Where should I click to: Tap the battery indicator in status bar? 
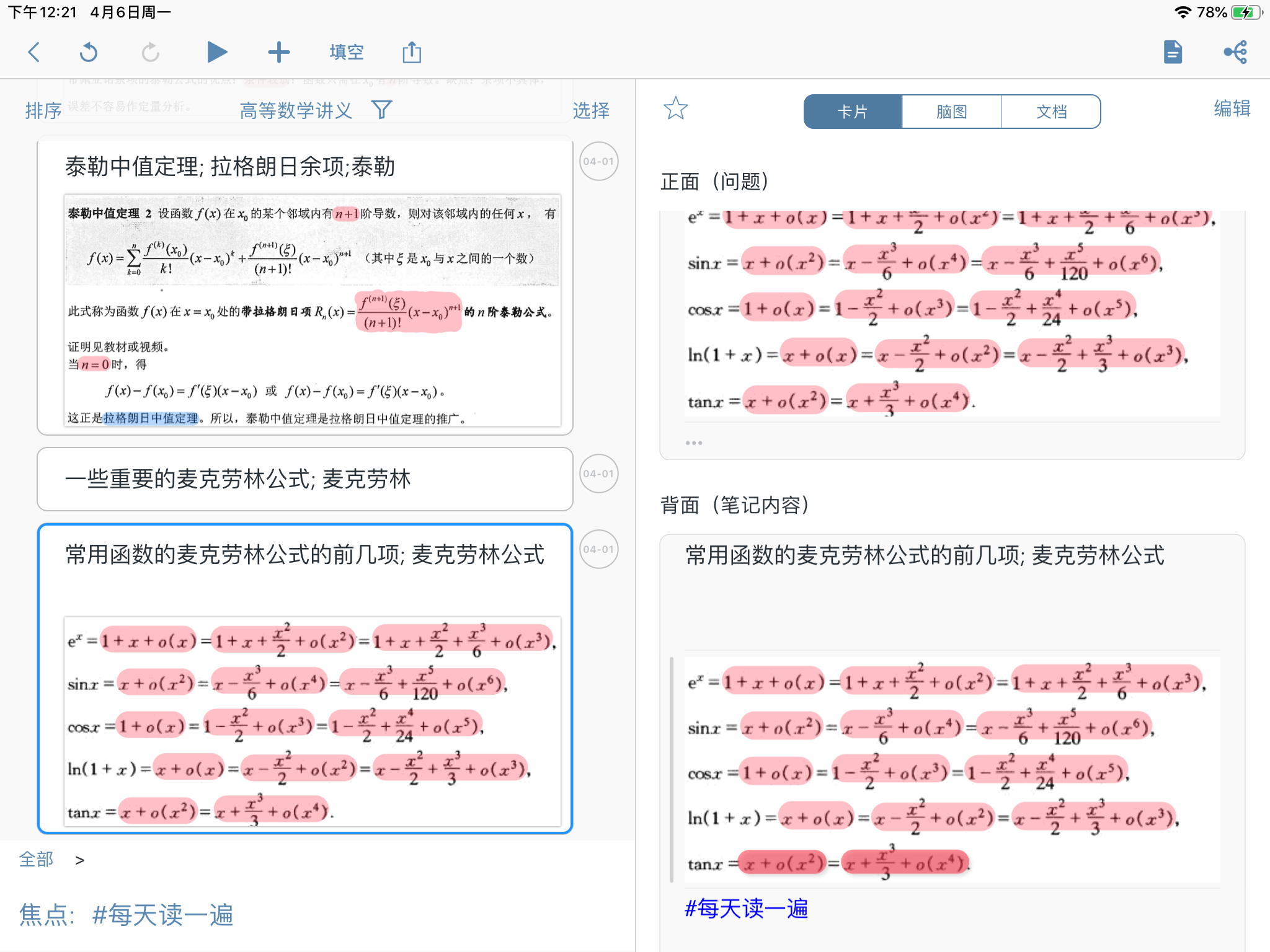point(1246,12)
